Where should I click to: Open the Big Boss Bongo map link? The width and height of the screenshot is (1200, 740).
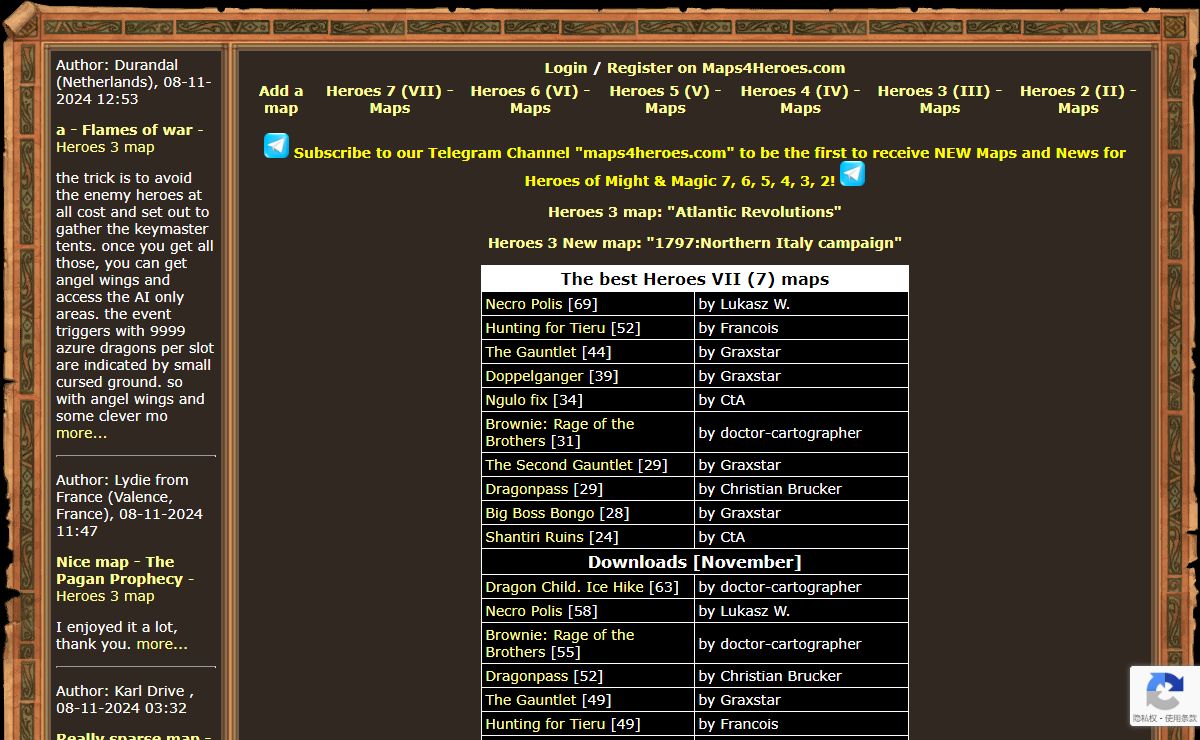pyautogui.click(x=540, y=513)
